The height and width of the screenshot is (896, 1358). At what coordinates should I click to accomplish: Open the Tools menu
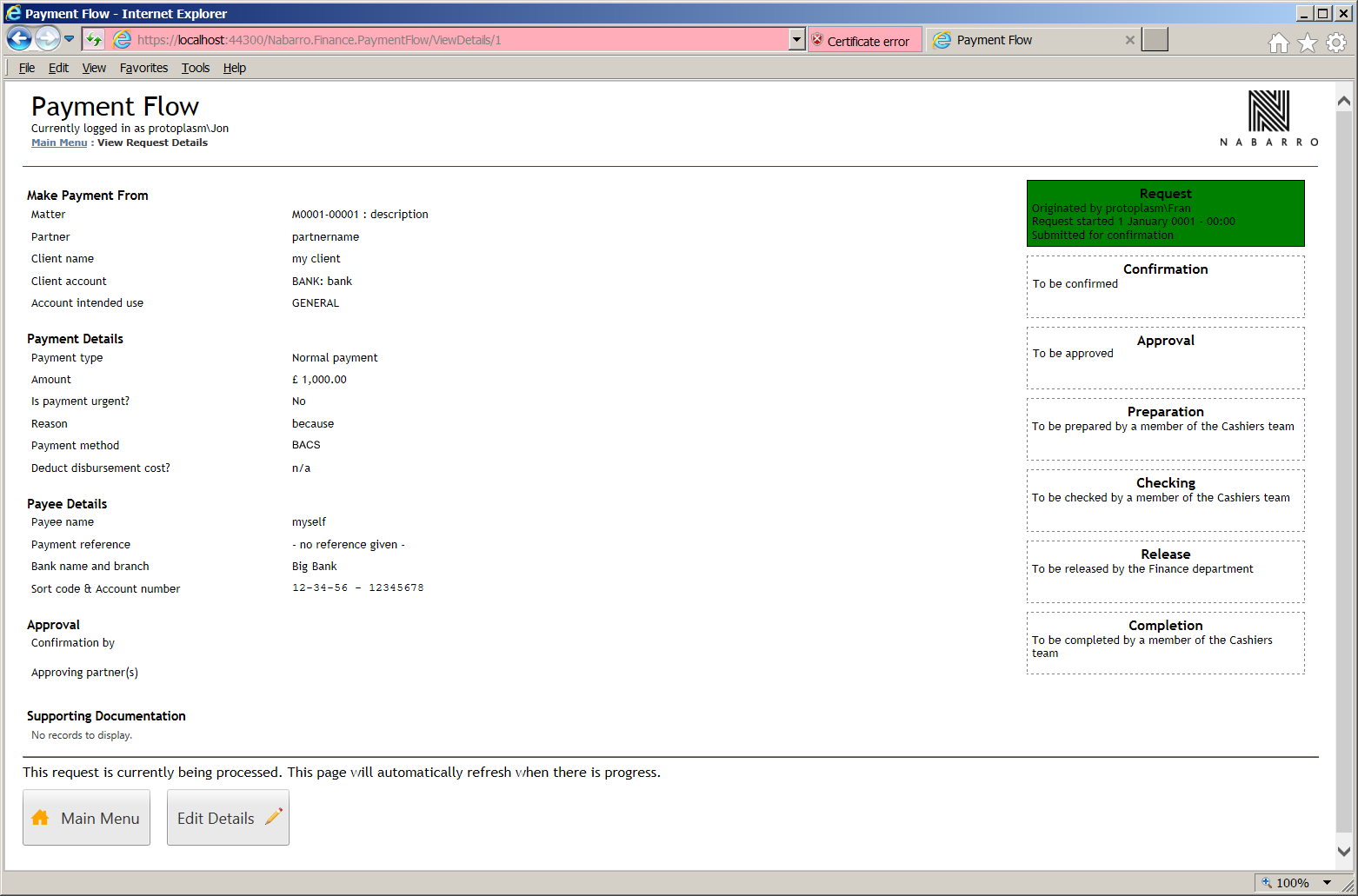(x=196, y=68)
